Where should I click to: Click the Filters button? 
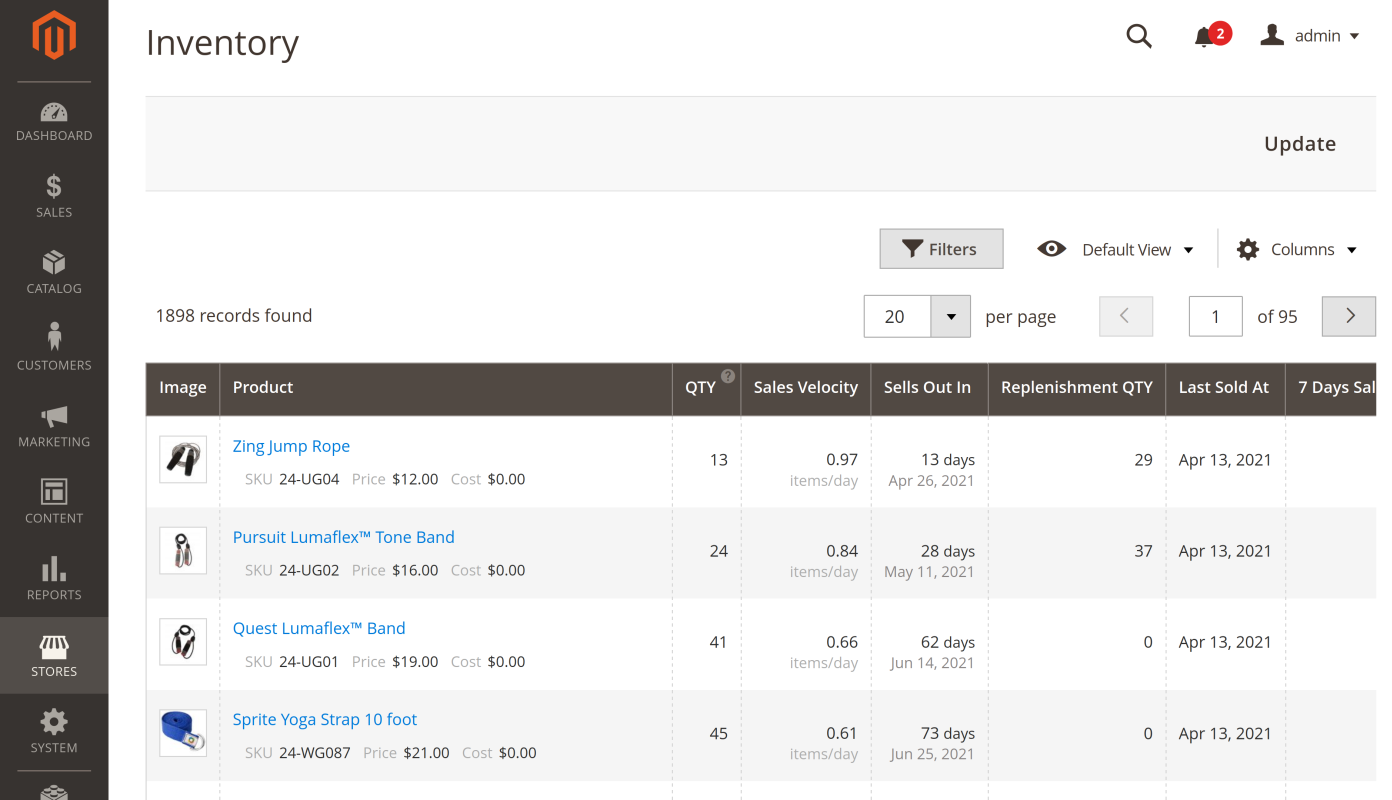pos(941,249)
